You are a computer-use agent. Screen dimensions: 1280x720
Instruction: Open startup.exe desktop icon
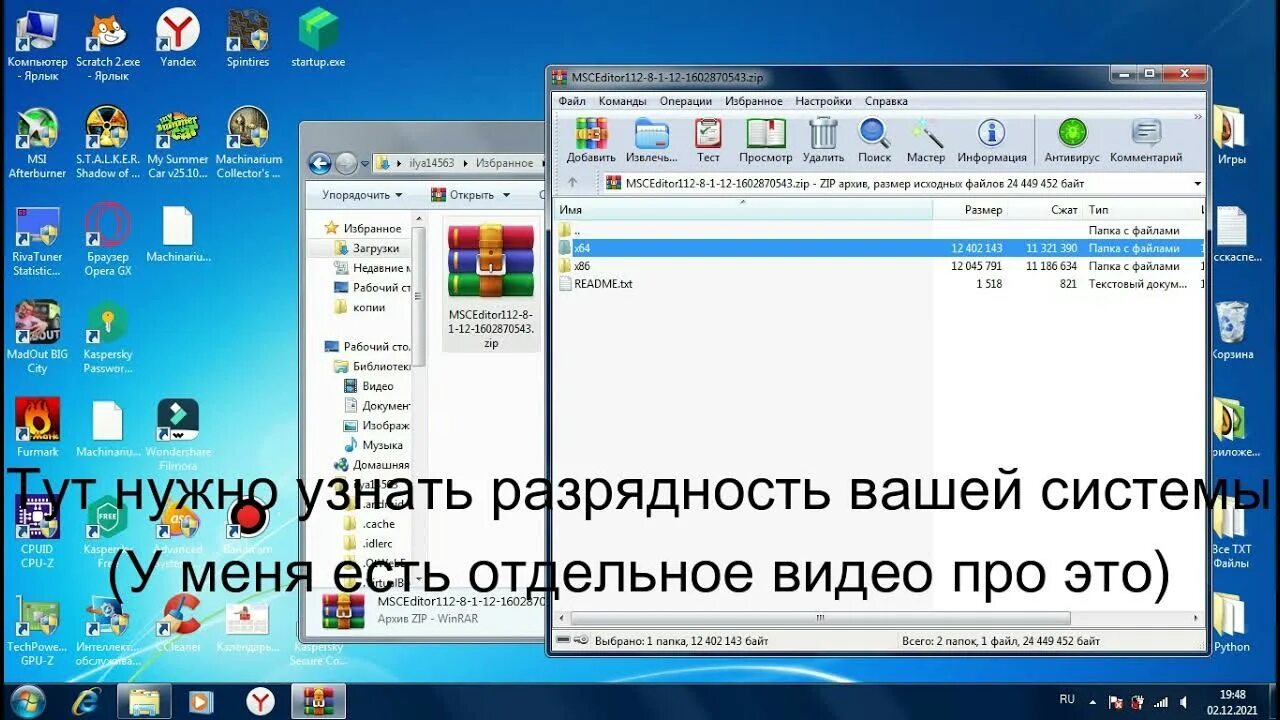pos(318,40)
